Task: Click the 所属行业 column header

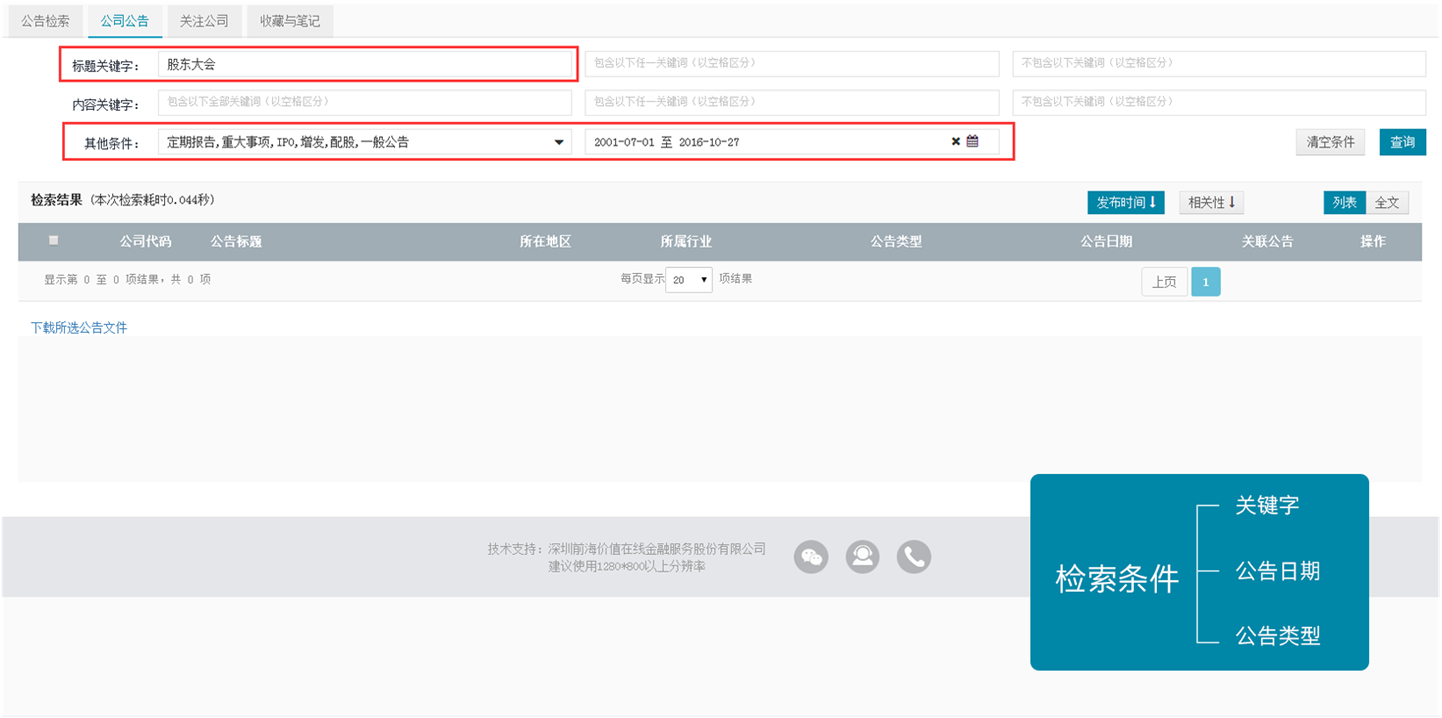Action: (686, 242)
